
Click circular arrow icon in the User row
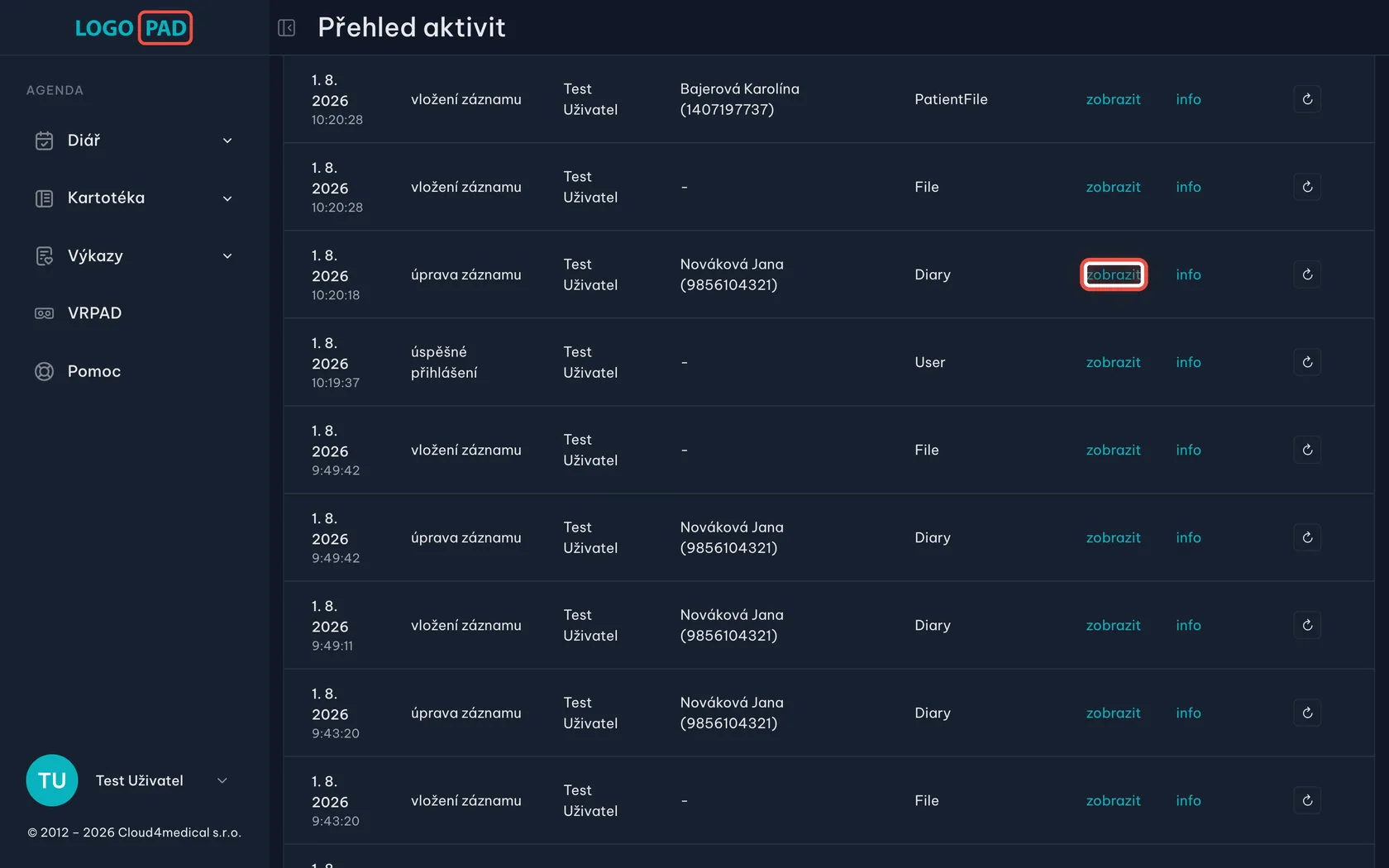coord(1307,362)
